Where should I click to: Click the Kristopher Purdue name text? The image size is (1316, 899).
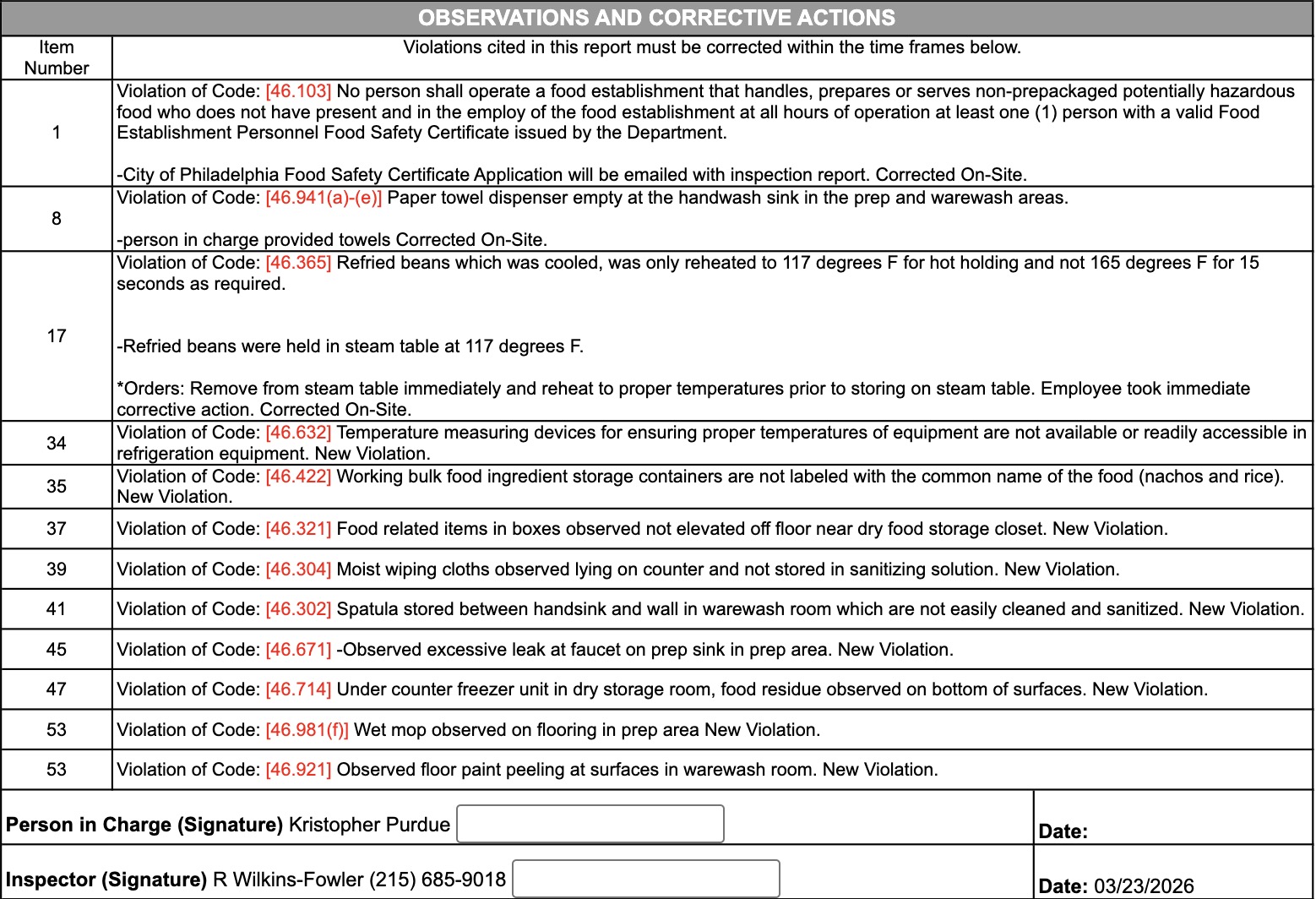click(369, 825)
